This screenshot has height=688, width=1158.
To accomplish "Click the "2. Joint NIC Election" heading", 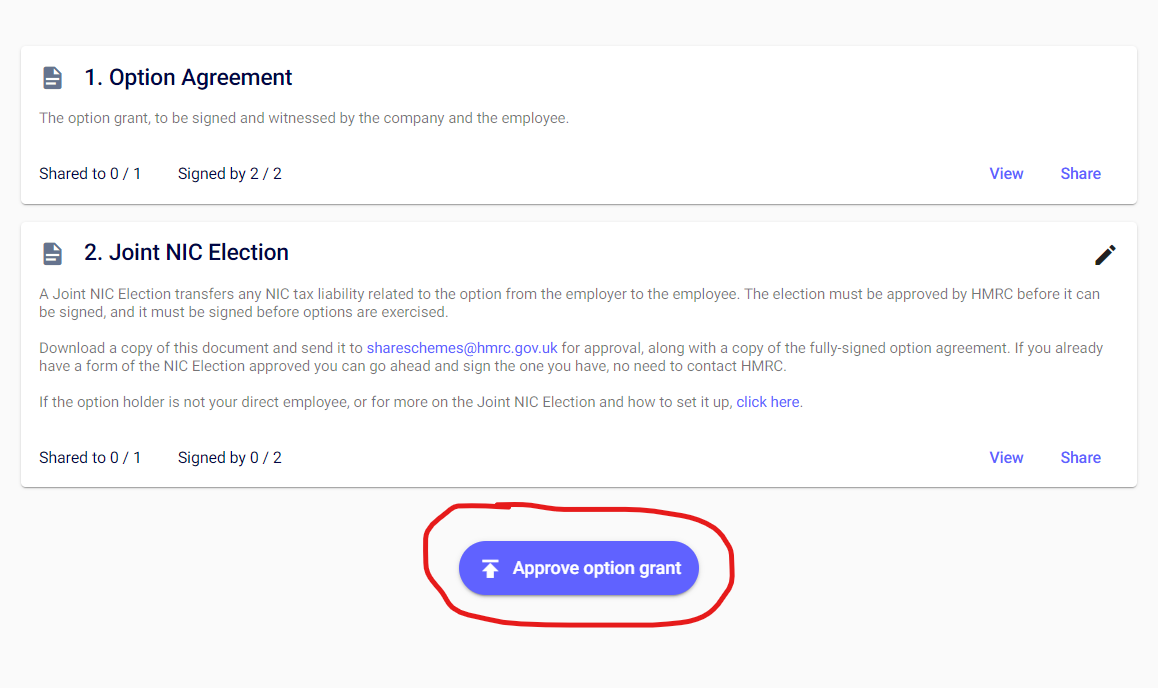I will (186, 253).
